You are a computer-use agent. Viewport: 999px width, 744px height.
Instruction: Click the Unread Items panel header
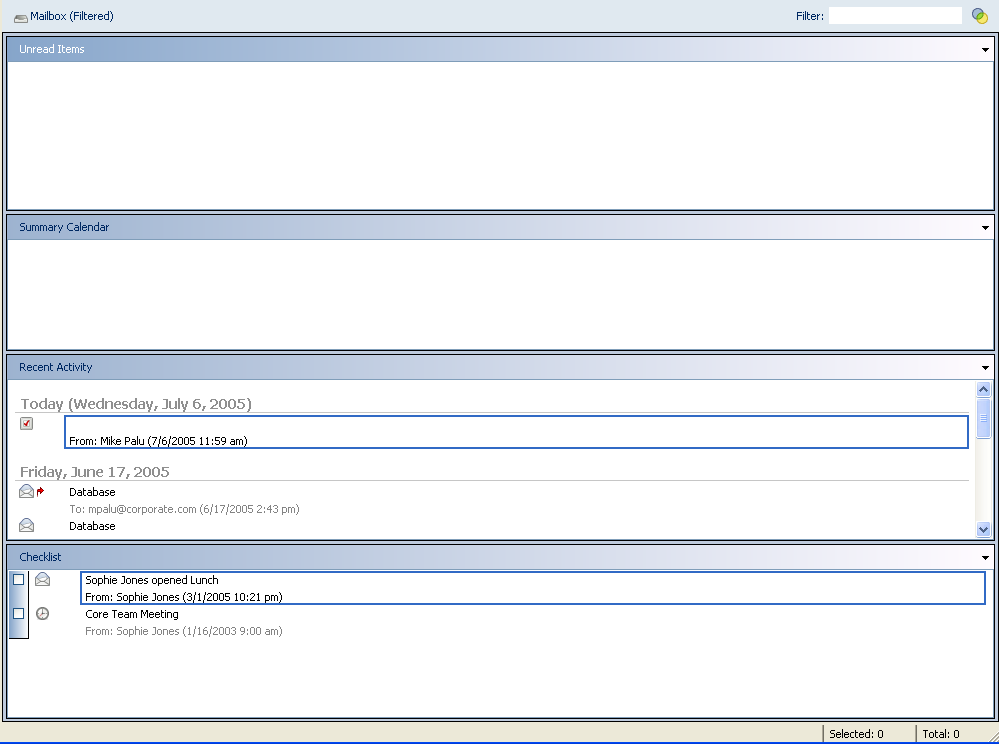coord(500,49)
